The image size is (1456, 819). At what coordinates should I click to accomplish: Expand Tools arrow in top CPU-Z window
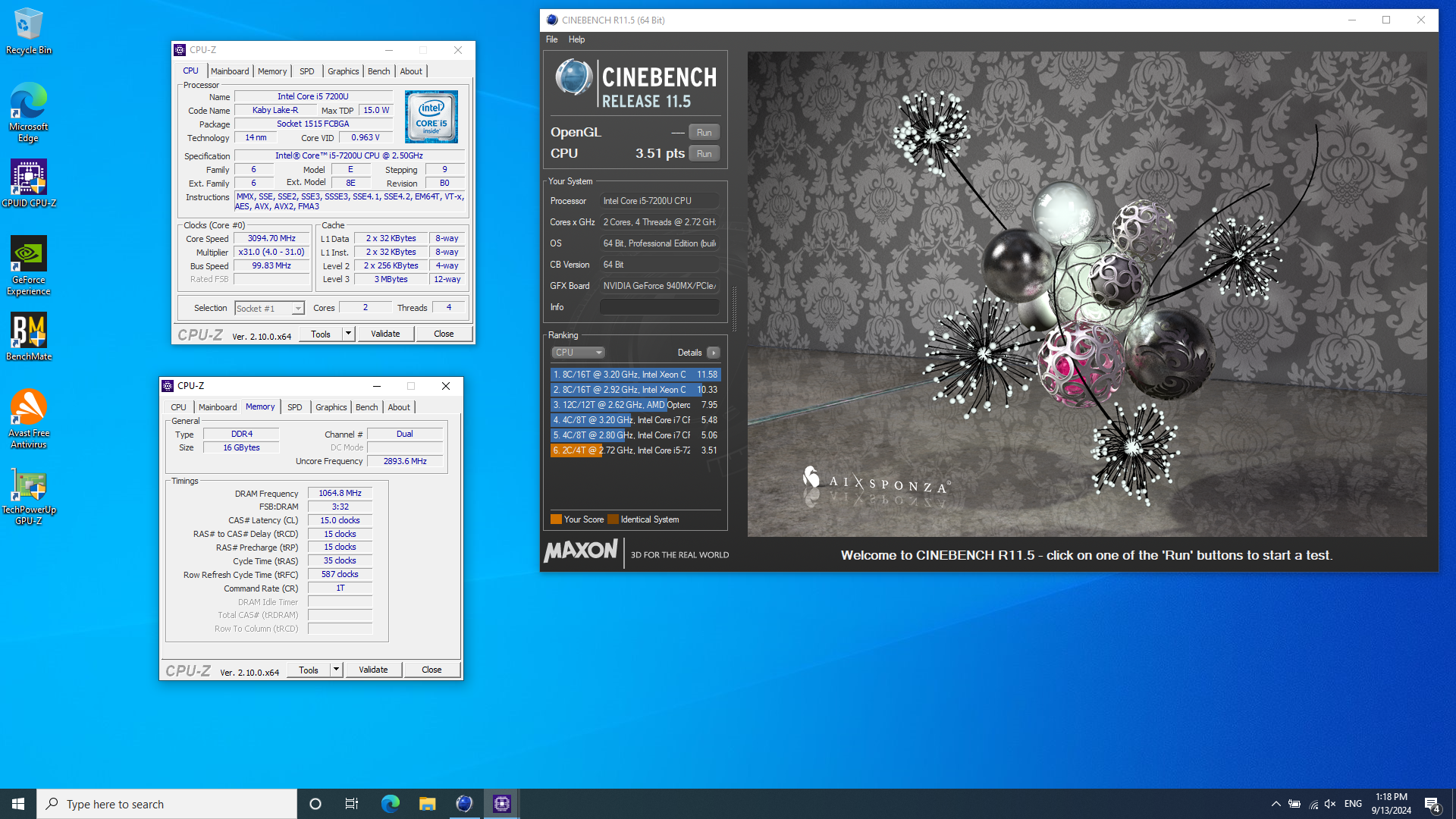pyautogui.click(x=348, y=334)
